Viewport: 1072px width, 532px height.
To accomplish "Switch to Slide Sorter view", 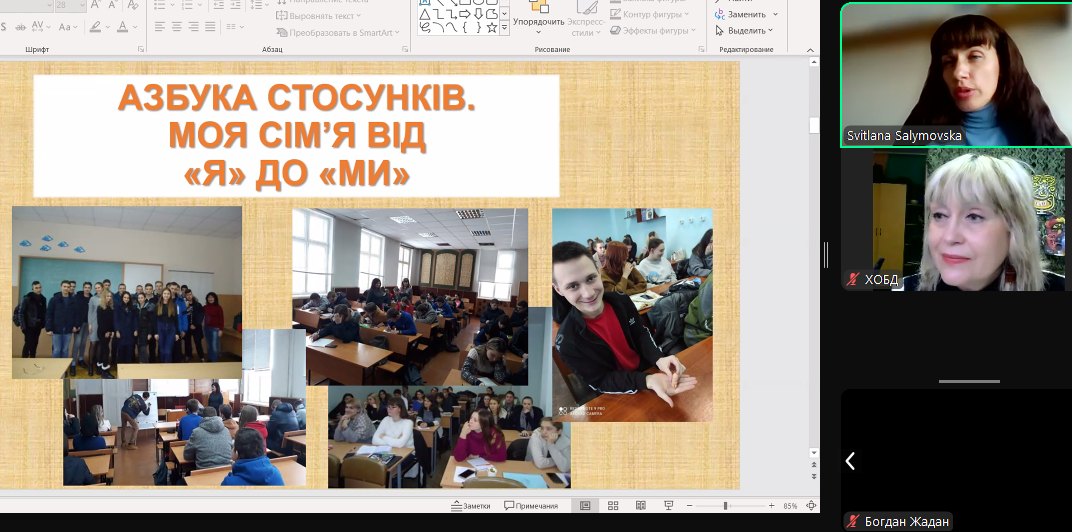I will (x=613, y=506).
